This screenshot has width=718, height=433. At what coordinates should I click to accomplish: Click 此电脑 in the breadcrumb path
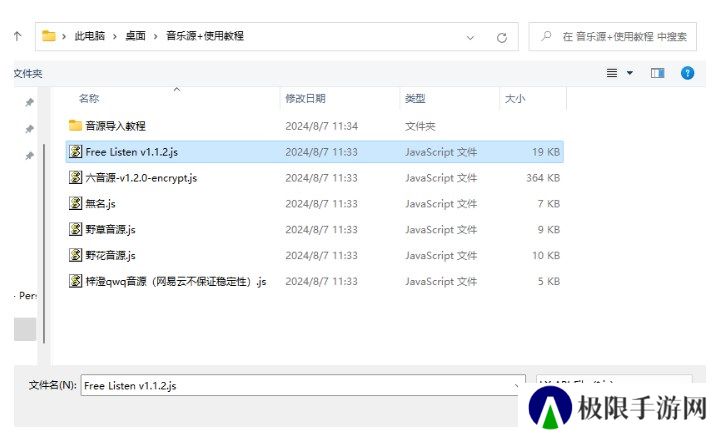90,36
